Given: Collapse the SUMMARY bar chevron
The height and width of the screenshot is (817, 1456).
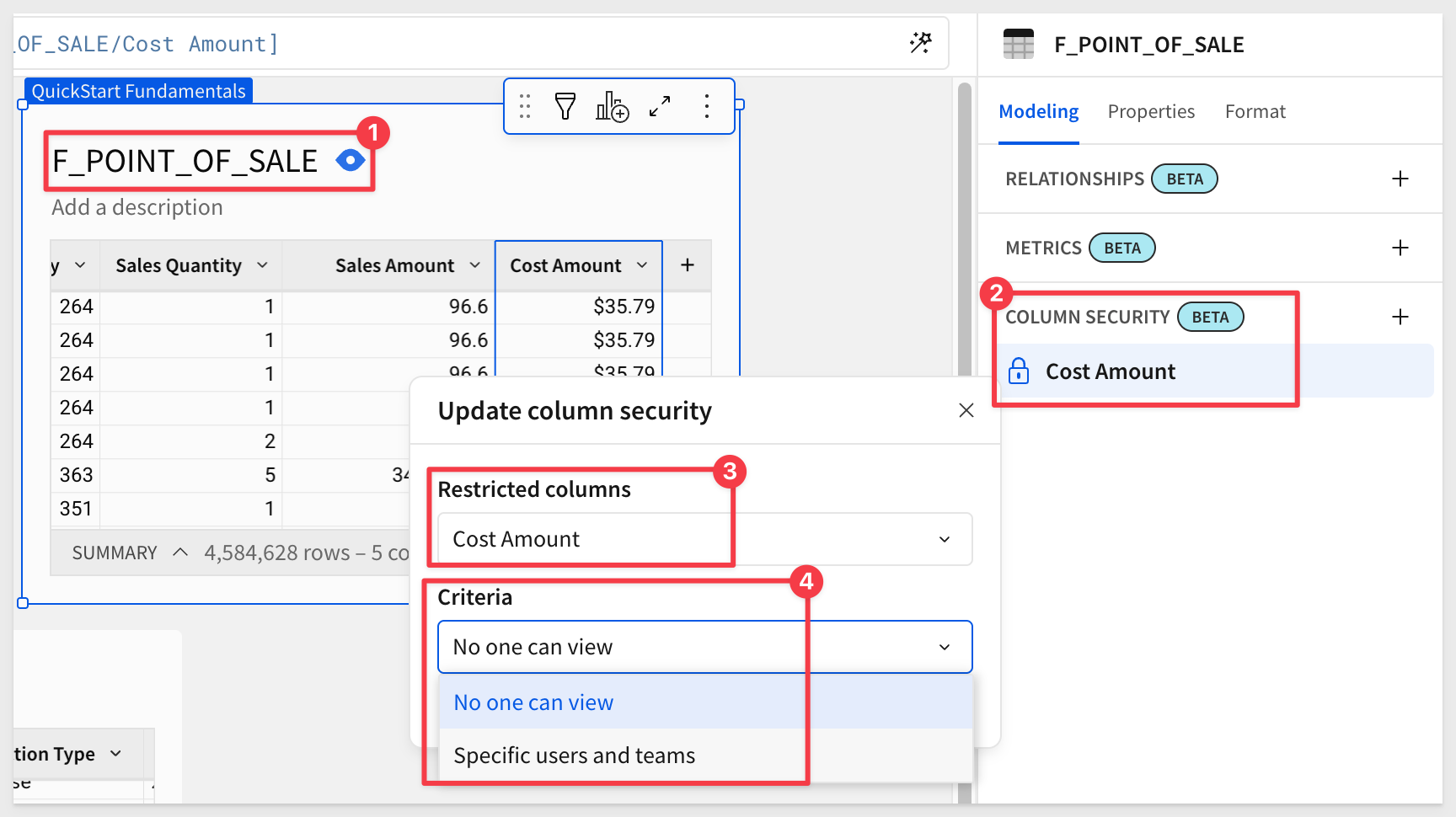Looking at the screenshot, I should [179, 553].
